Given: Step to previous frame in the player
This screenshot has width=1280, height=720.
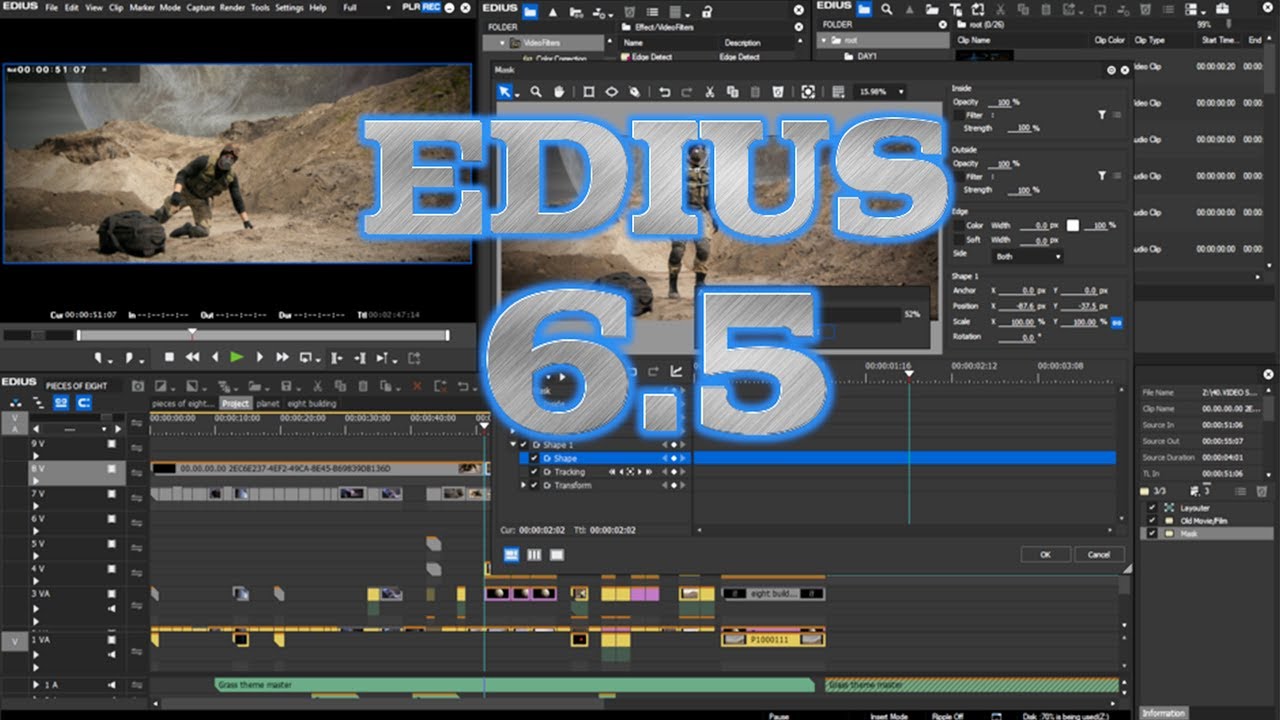Looking at the screenshot, I should 215,357.
